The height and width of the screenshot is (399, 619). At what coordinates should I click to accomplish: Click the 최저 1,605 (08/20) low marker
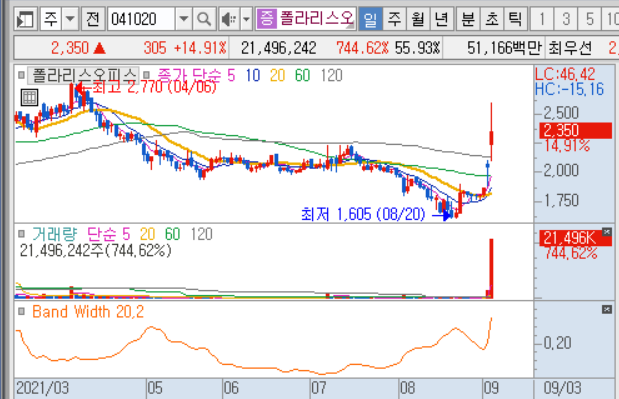pos(375,214)
